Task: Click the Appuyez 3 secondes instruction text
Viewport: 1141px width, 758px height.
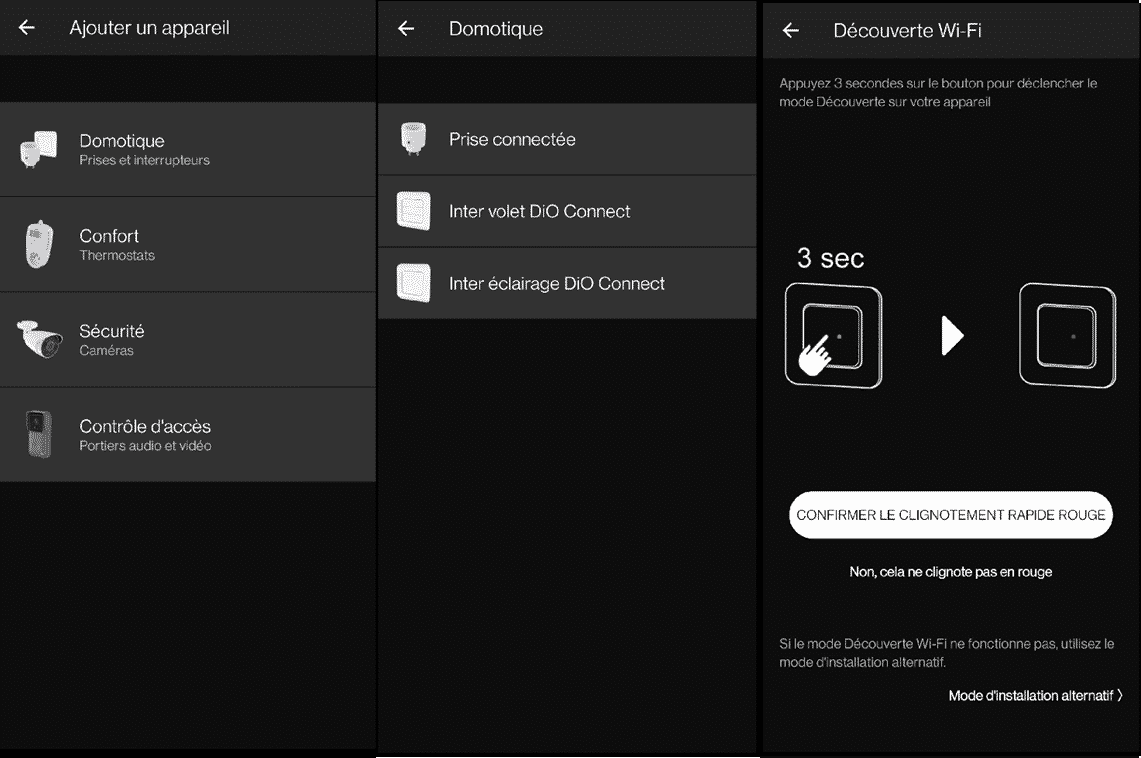Action: [x=938, y=92]
